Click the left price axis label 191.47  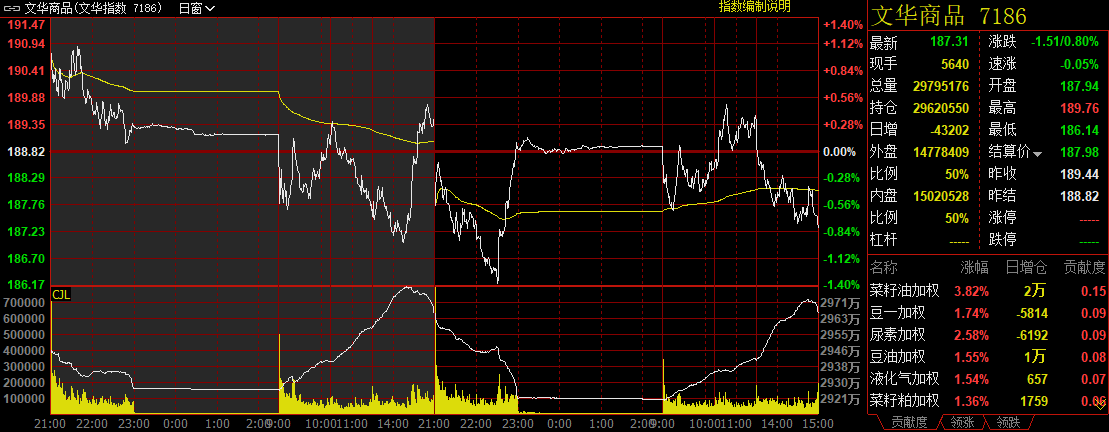pos(25,24)
